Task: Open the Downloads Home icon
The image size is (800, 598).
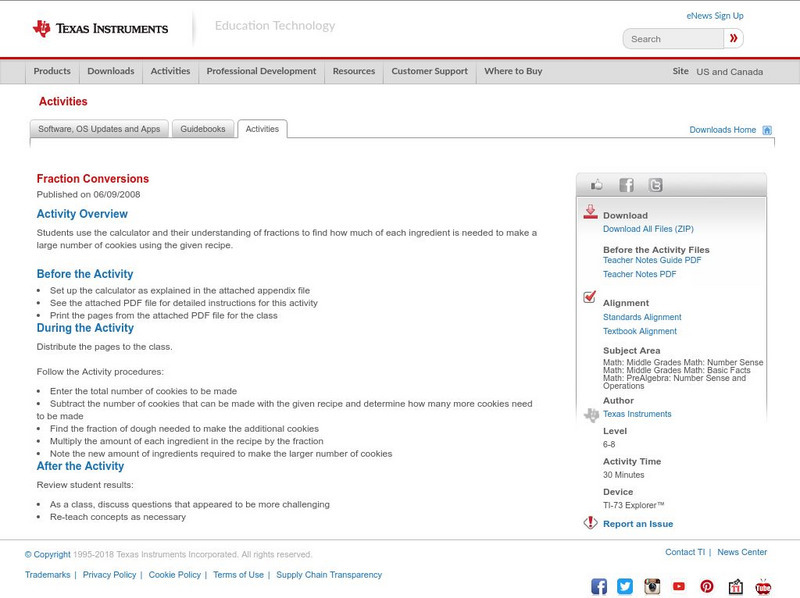Action: [766, 129]
